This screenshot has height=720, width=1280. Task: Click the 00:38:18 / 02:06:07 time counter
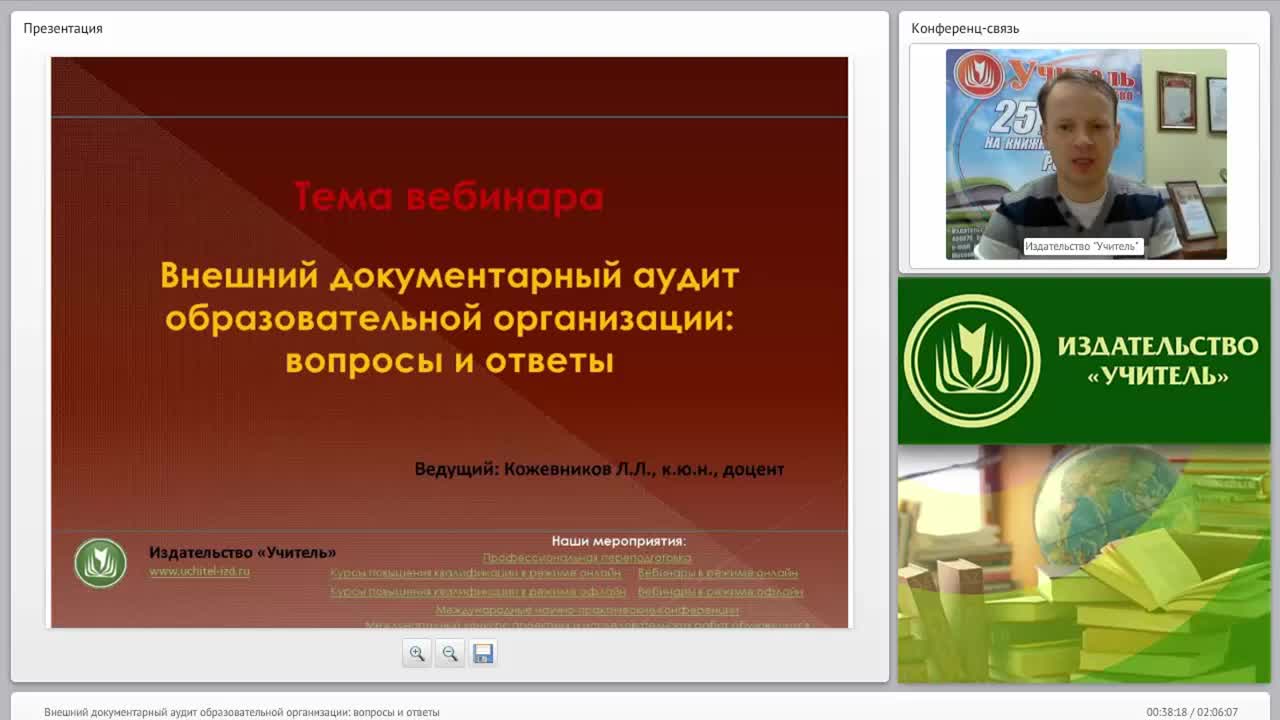pyautogui.click(x=1192, y=712)
